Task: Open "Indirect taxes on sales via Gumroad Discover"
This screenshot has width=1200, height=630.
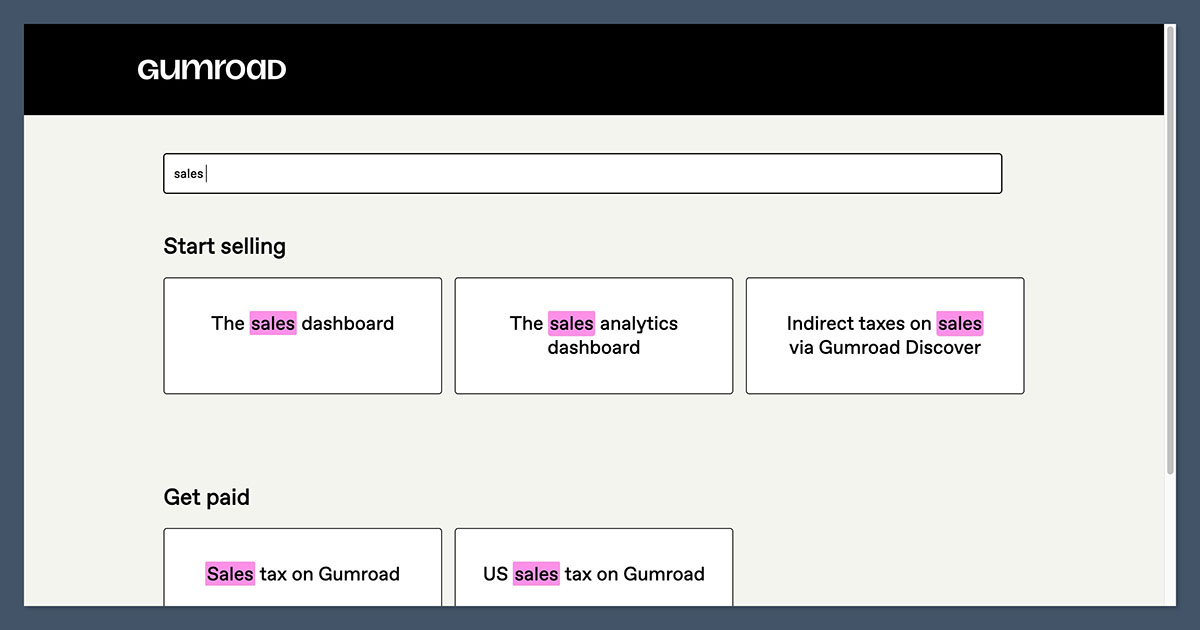Action: coord(885,336)
